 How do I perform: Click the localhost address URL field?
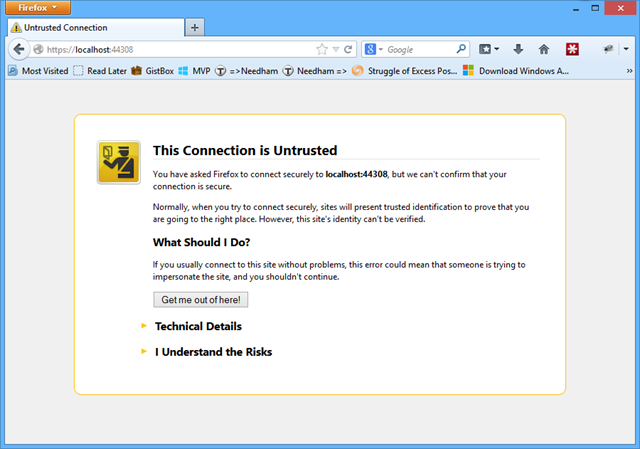point(170,49)
